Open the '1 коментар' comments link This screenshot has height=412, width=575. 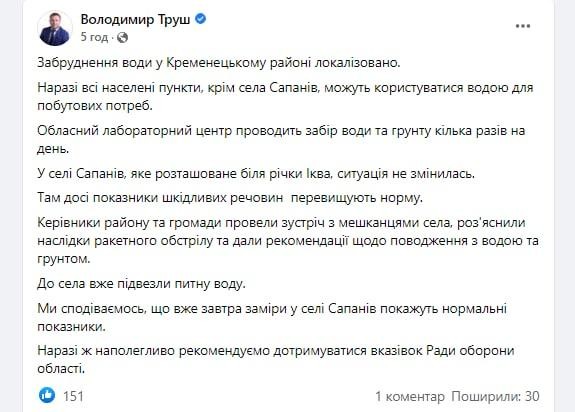(x=410, y=396)
